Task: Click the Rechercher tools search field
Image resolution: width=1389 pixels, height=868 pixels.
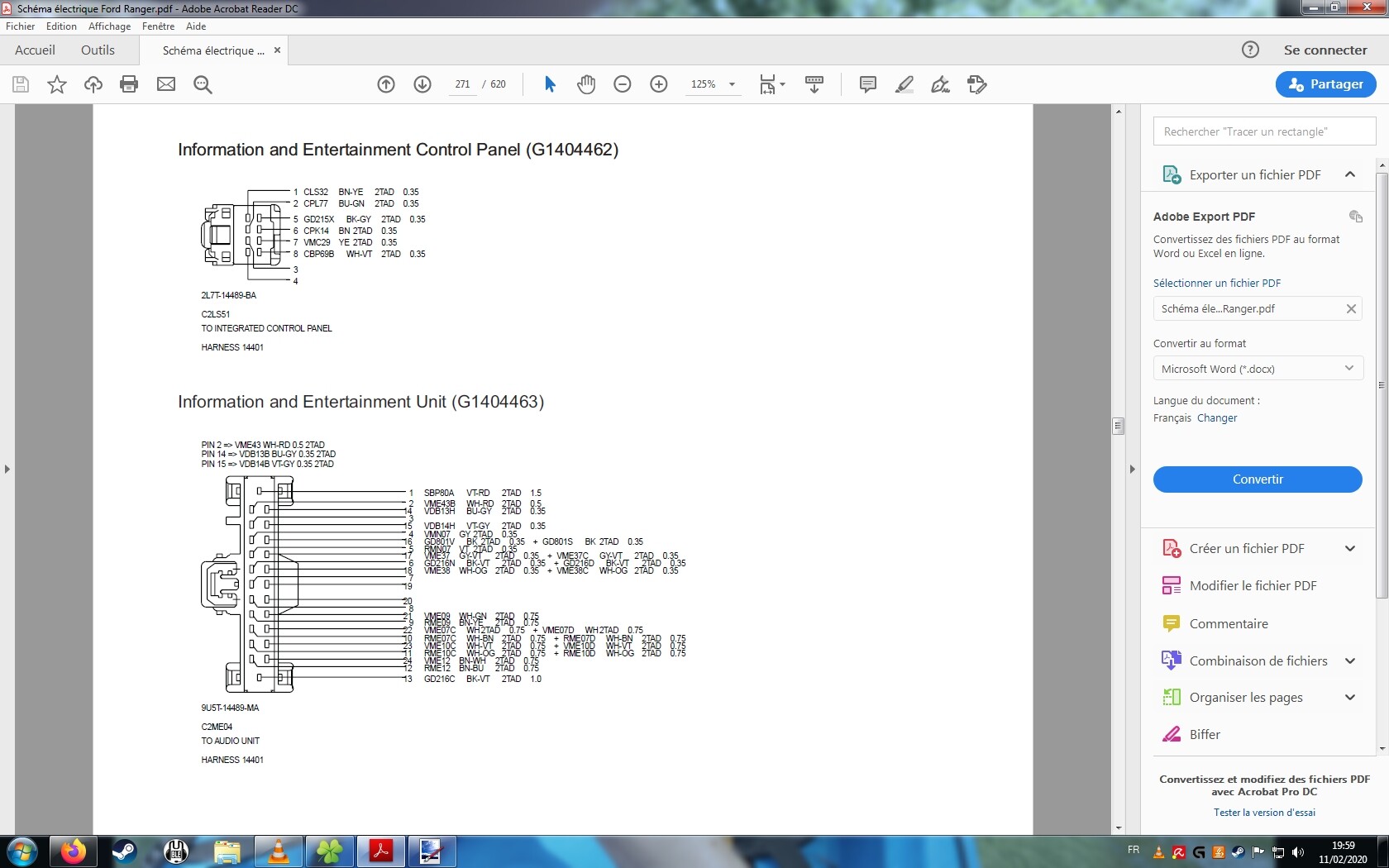Action: (x=1264, y=131)
